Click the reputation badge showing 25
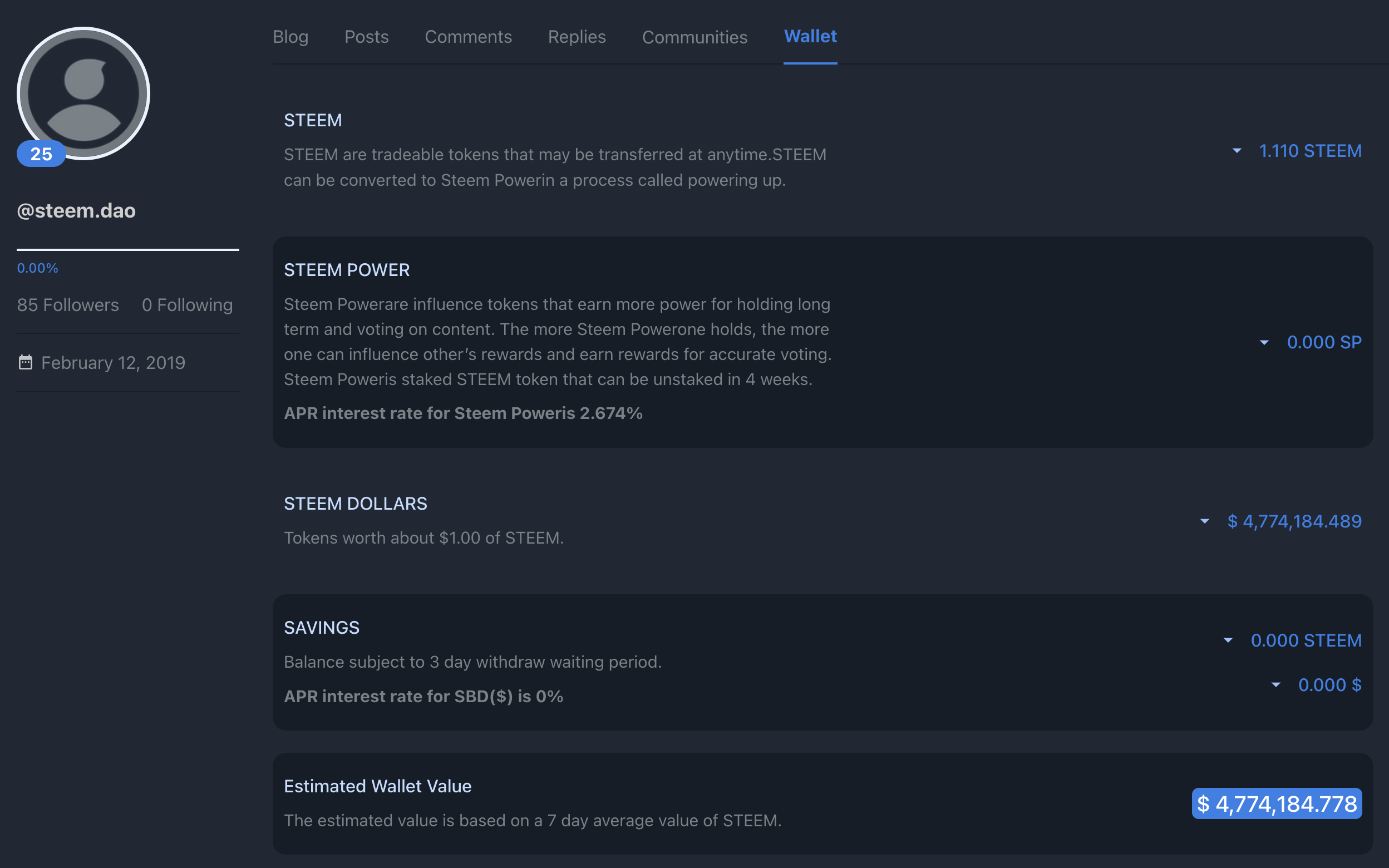Image resolution: width=1389 pixels, height=868 pixels. (41, 154)
